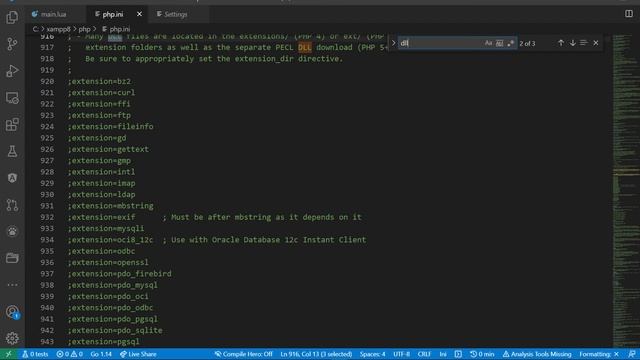The height and width of the screenshot is (360, 640).
Task: Click line 936 ;extension=openssl
Action: tap(108, 262)
